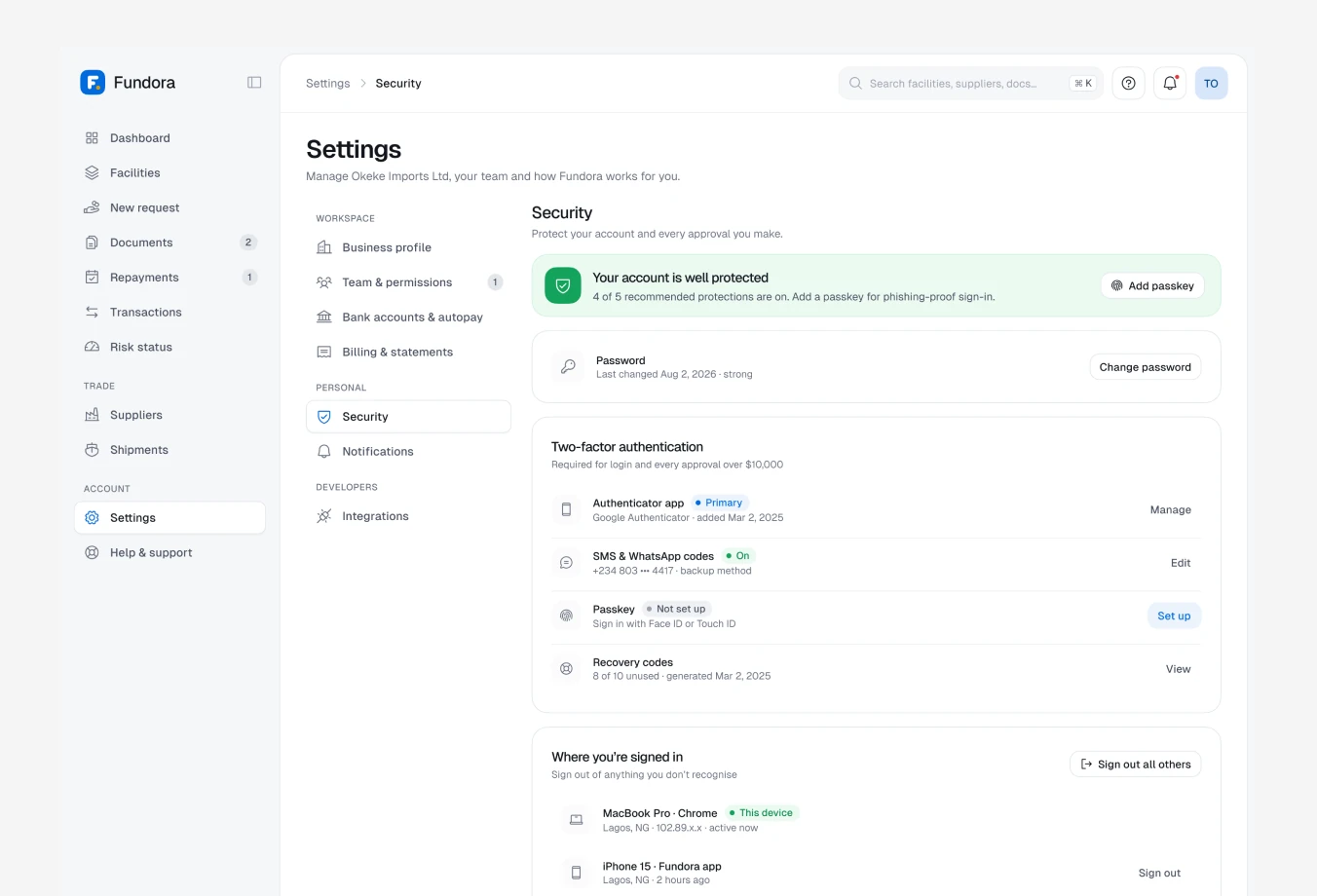Click the Documents icon in sidebar
Screen dimensions: 1317x896
(92, 243)
